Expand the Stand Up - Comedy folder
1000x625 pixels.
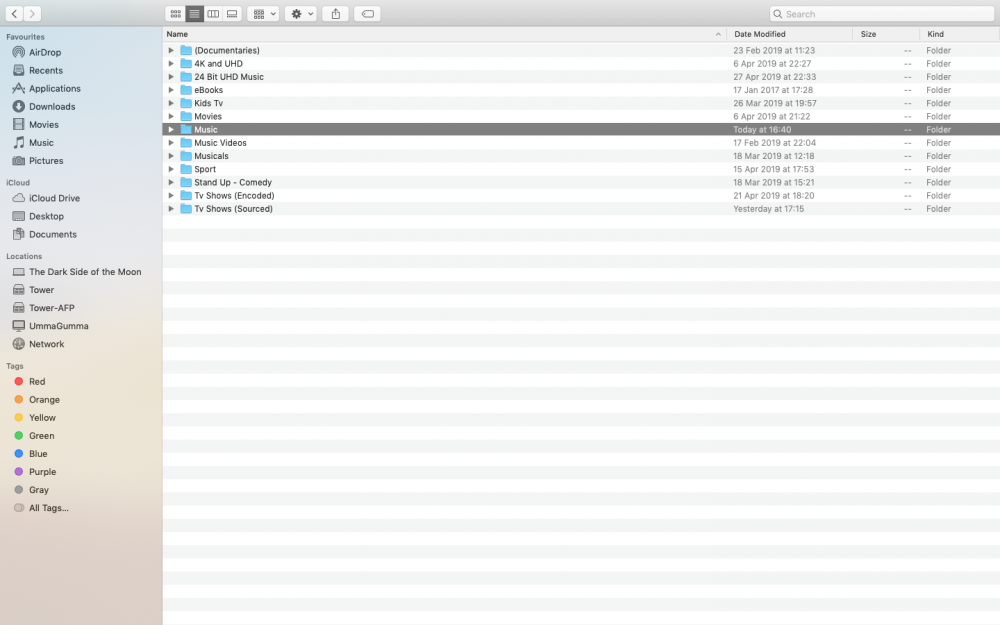tap(171, 182)
